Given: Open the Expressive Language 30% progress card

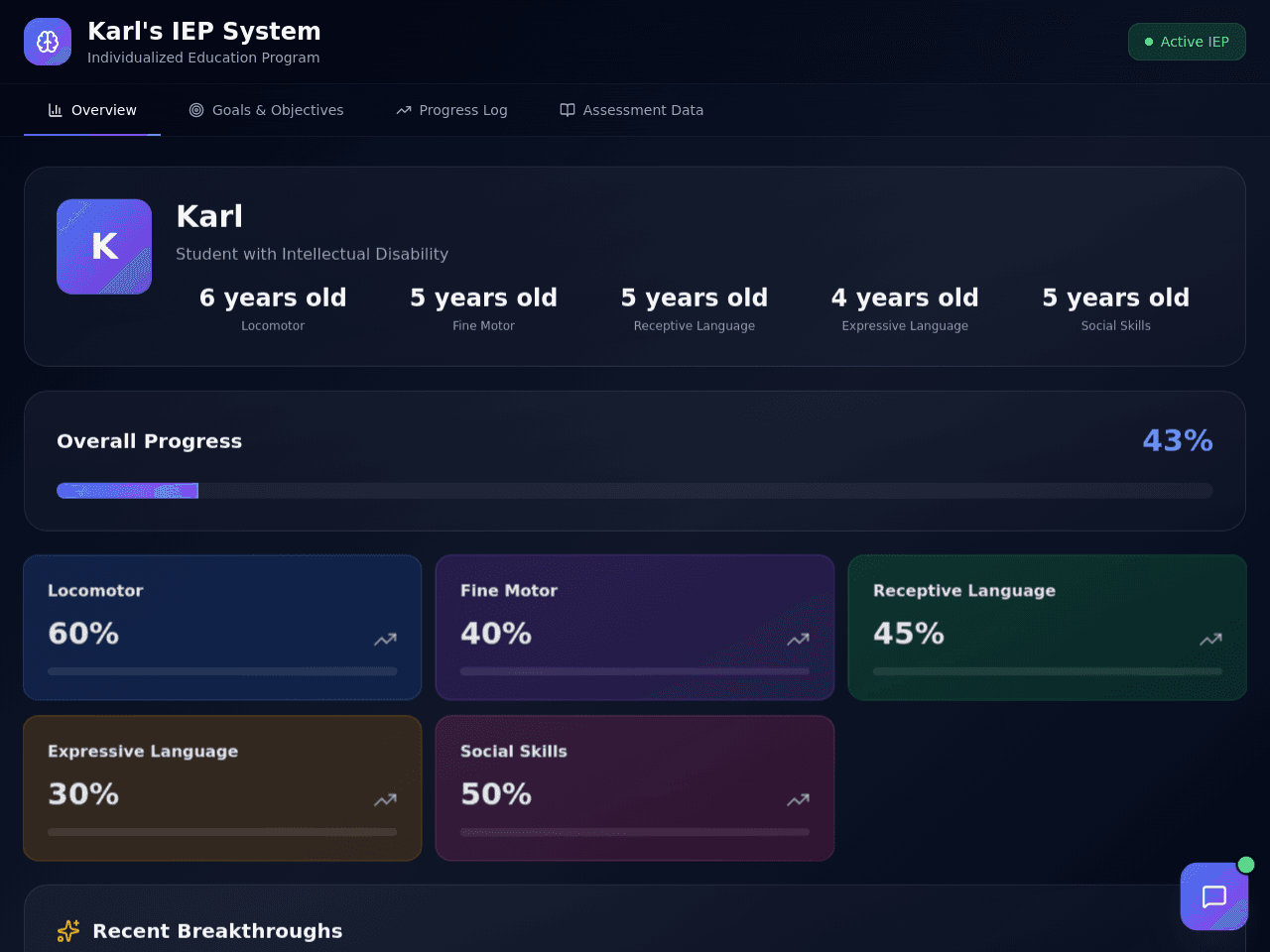Looking at the screenshot, I should pyautogui.click(x=222, y=788).
